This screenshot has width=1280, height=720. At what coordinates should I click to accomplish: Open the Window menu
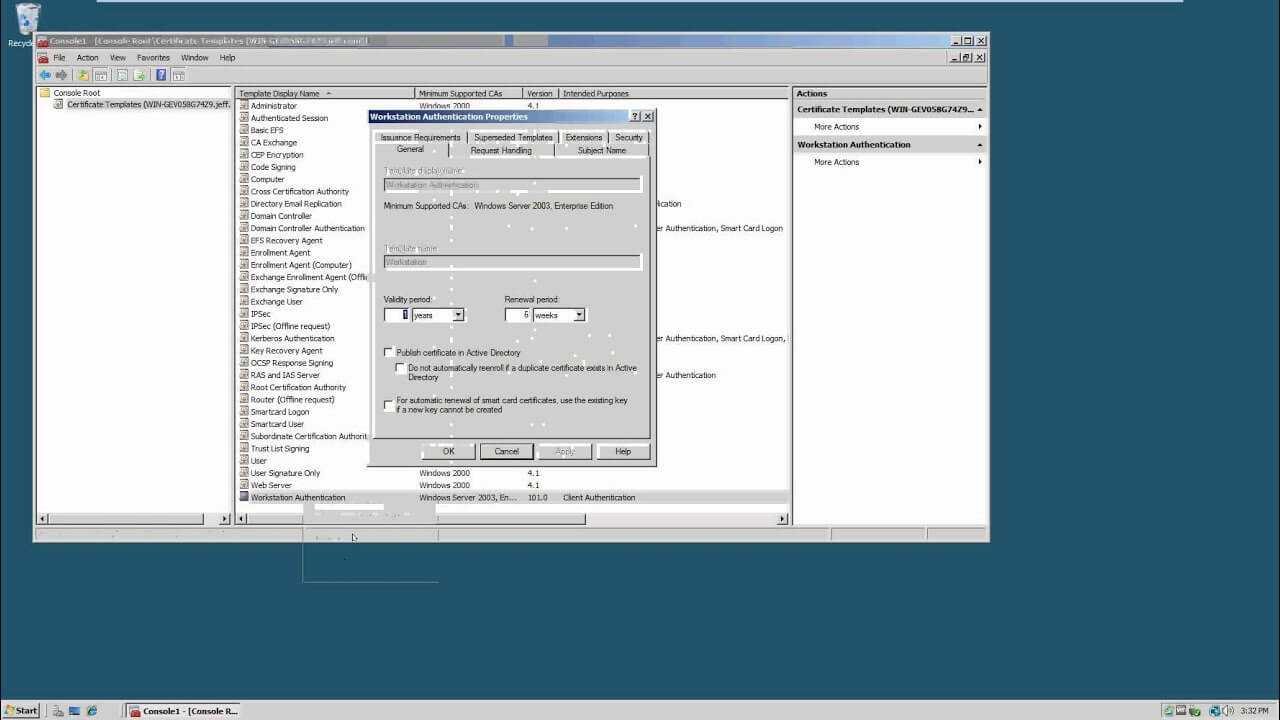pos(194,58)
